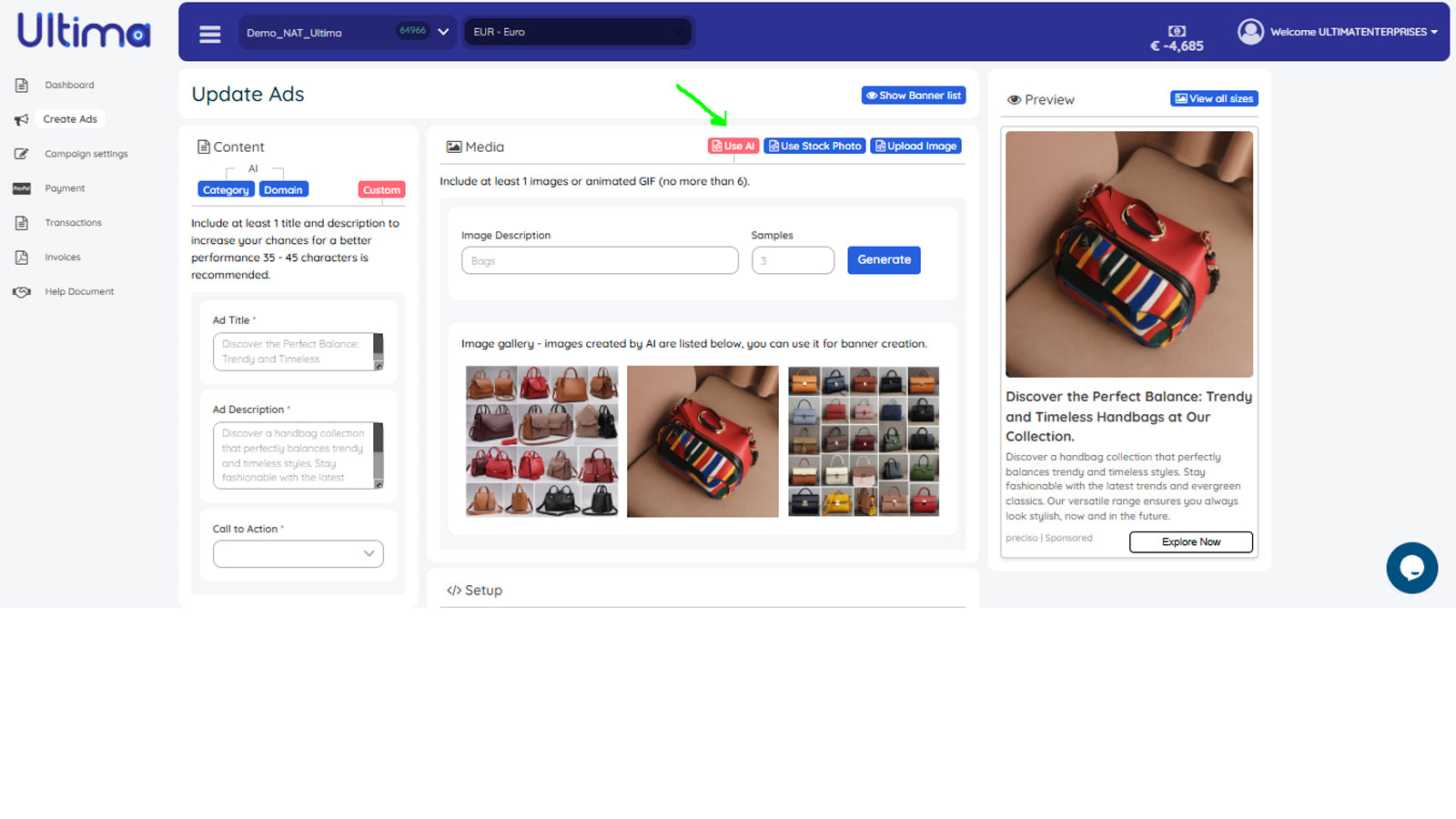The height and width of the screenshot is (819, 1456).
Task: Click the Show Banner list button
Action: pyautogui.click(x=914, y=96)
